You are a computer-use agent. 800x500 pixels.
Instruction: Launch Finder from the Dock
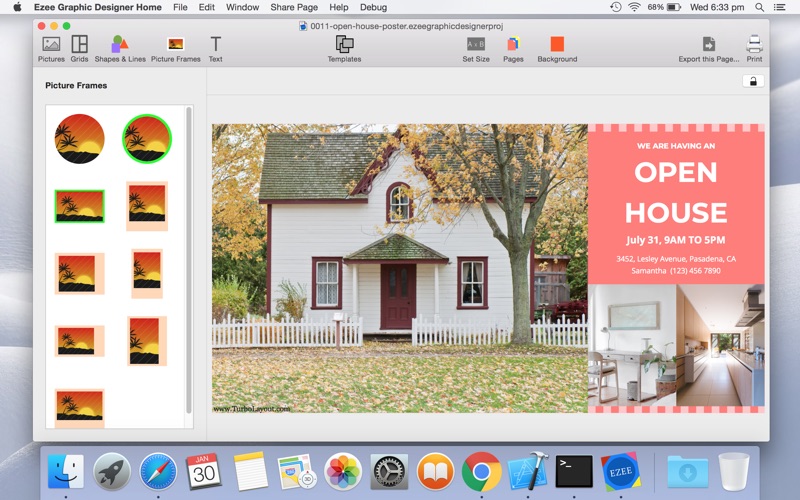point(66,471)
